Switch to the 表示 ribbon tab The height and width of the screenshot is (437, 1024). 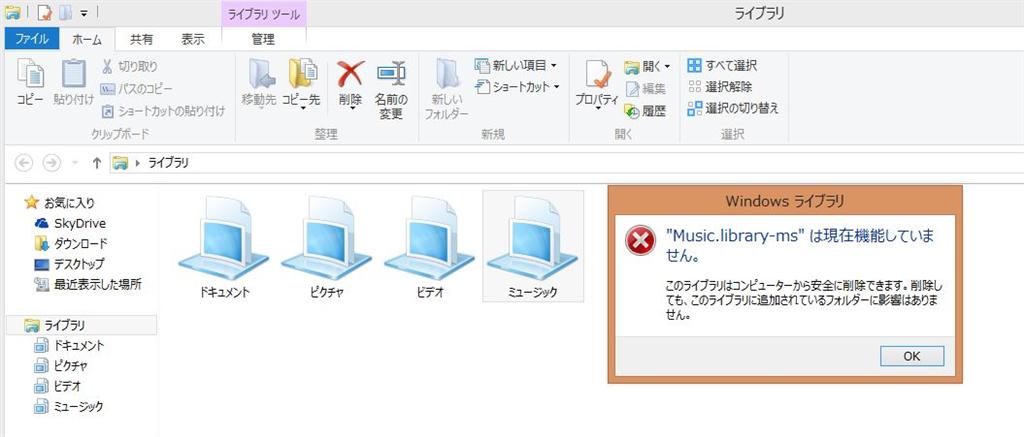coord(193,39)
